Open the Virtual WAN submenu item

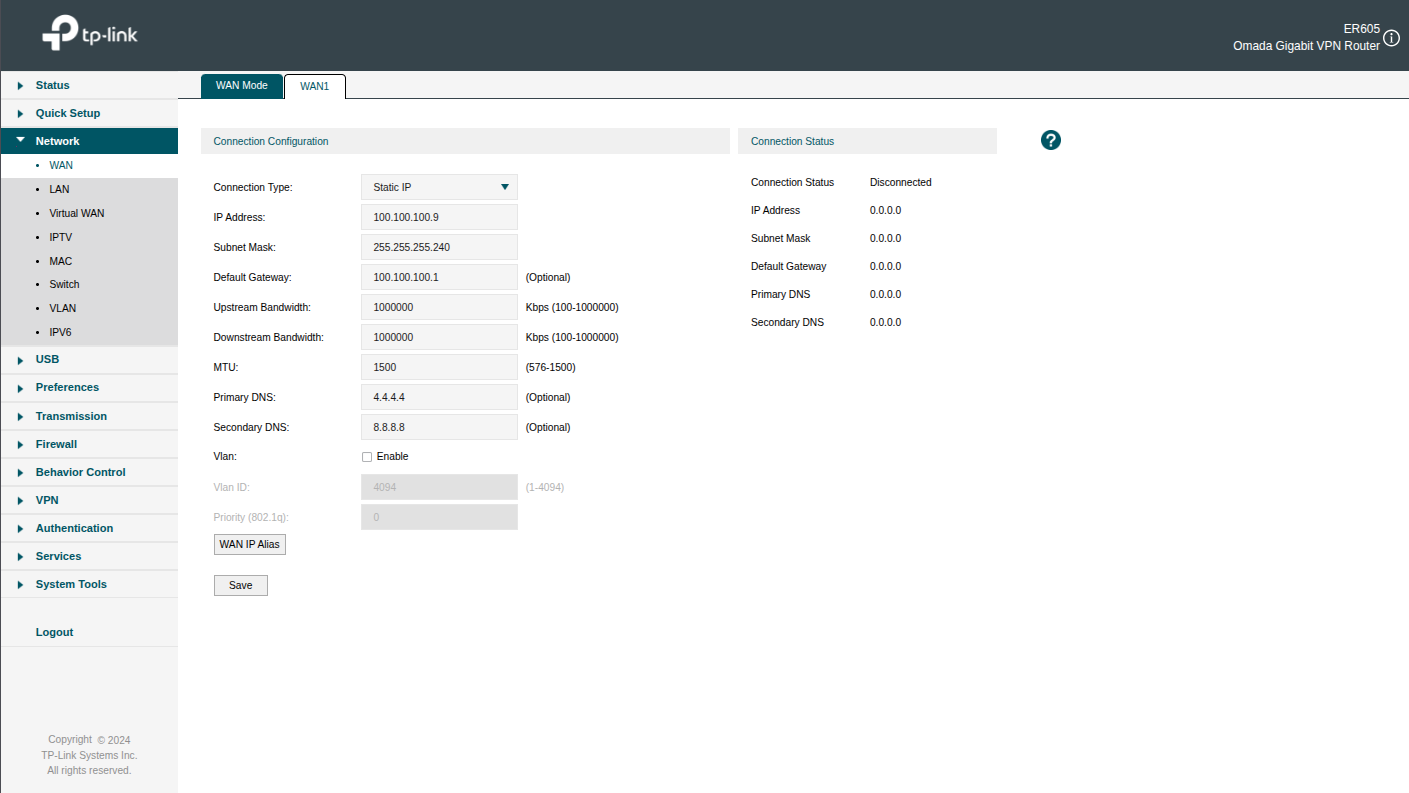click(89, 213)
